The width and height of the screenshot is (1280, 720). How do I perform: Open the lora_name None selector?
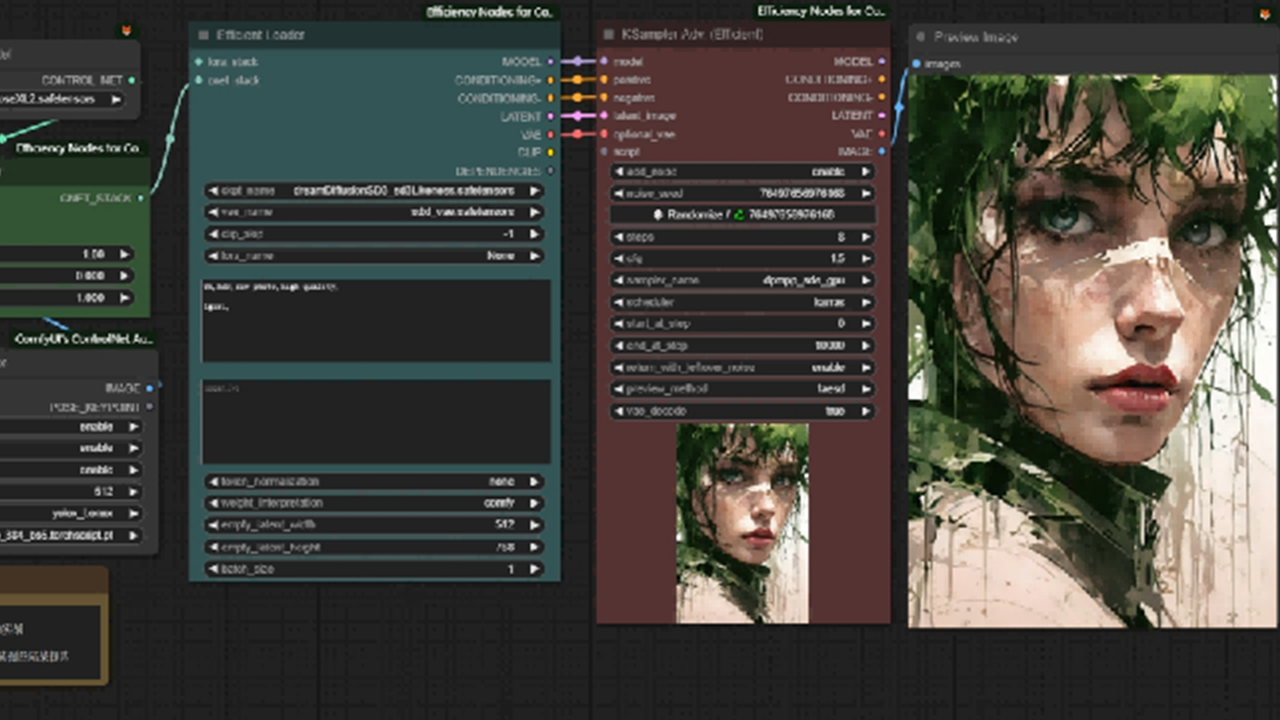(x=374, y=256)
